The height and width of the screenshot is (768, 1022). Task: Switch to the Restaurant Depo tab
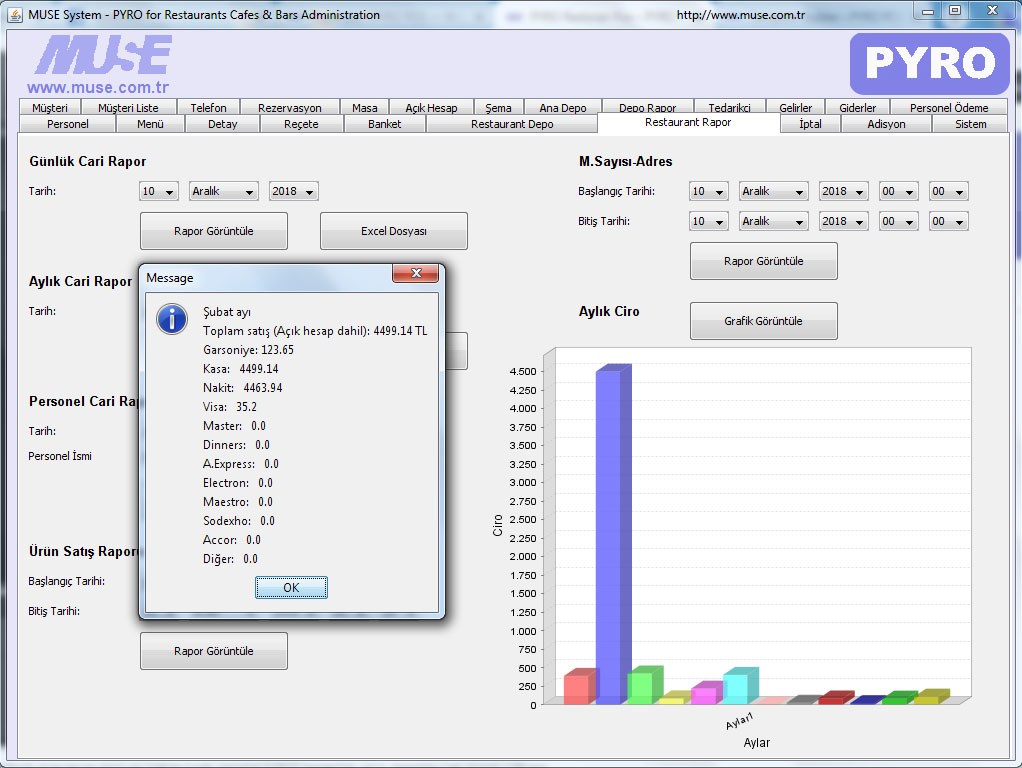512,124
